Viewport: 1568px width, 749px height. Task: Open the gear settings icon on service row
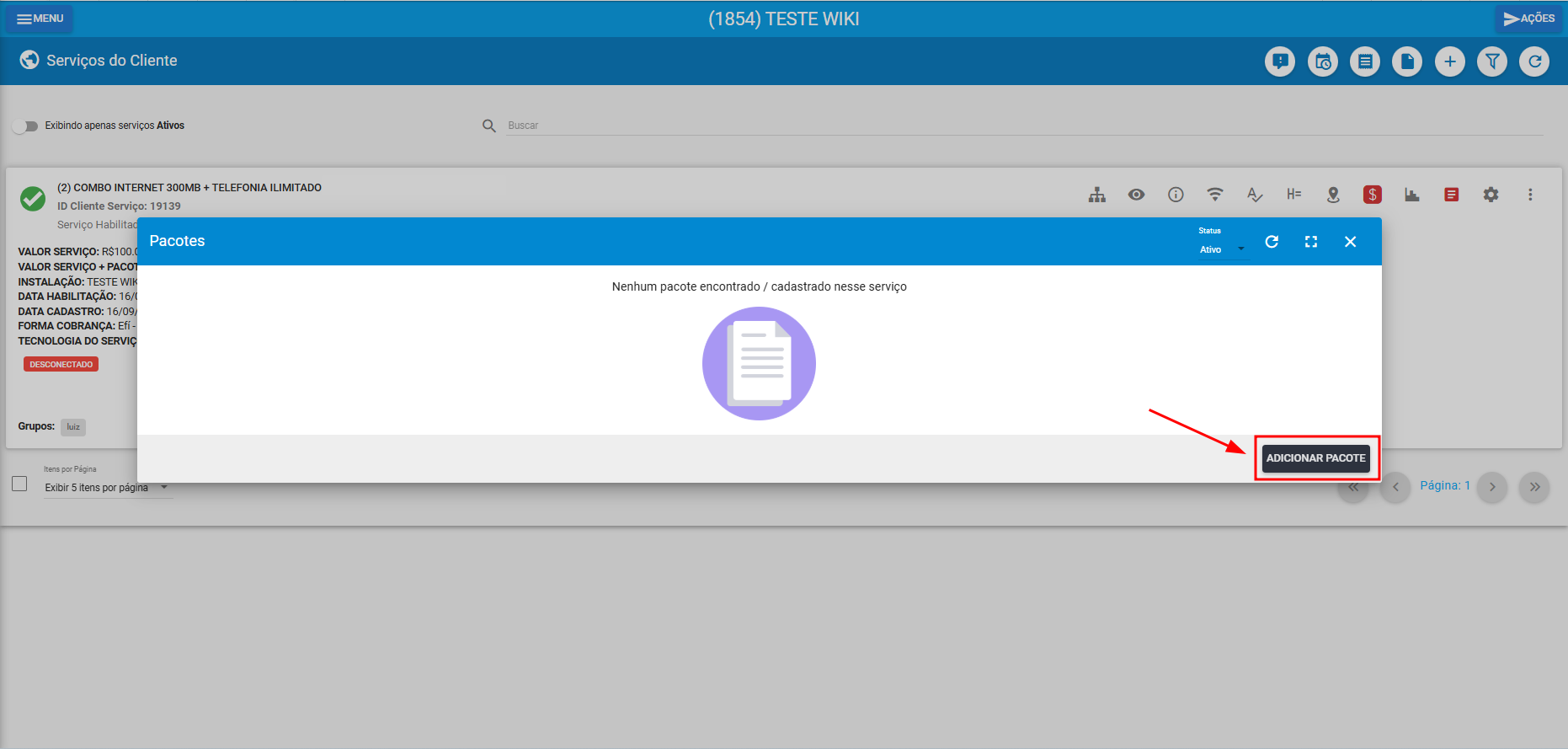pyautogui.click(x=1491, y=195)
